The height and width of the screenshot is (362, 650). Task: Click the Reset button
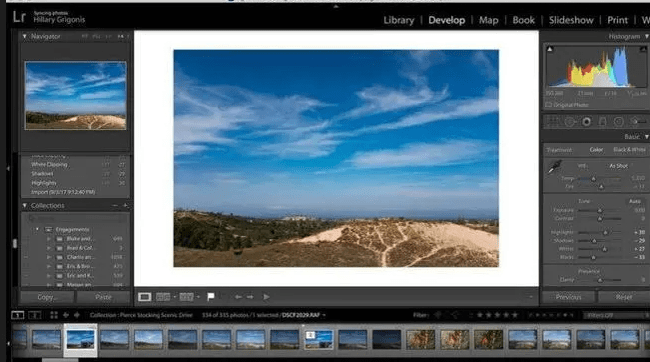624,297
